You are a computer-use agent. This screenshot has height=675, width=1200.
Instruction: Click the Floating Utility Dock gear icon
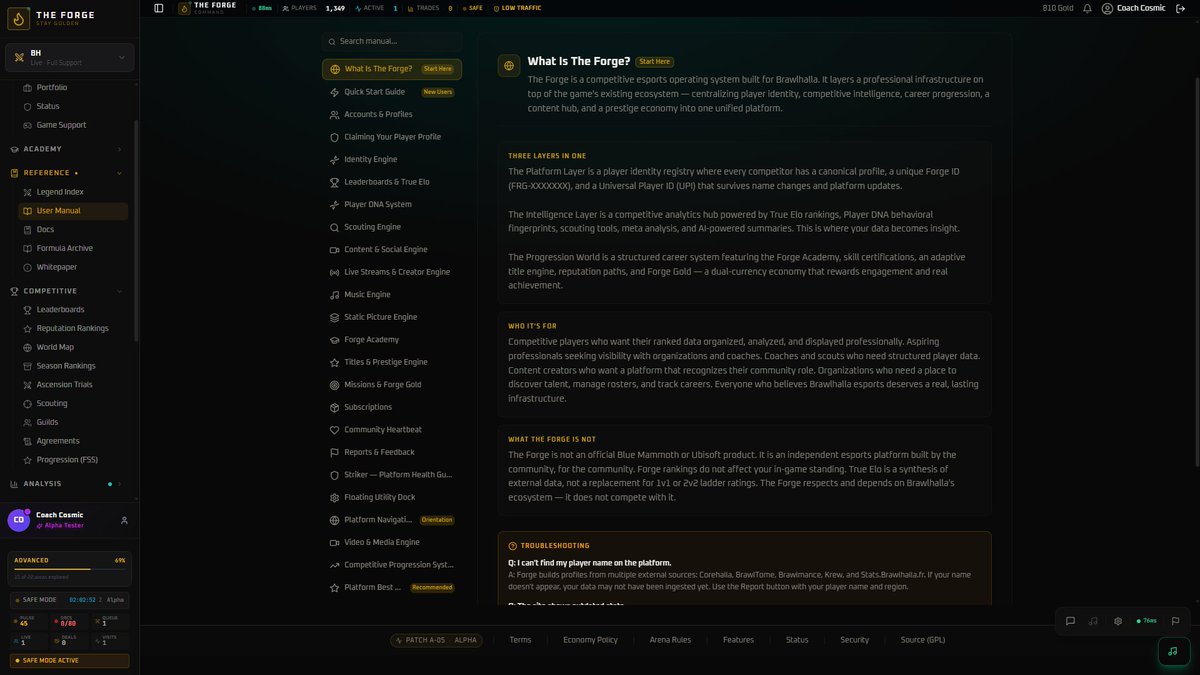click(335, 497)
